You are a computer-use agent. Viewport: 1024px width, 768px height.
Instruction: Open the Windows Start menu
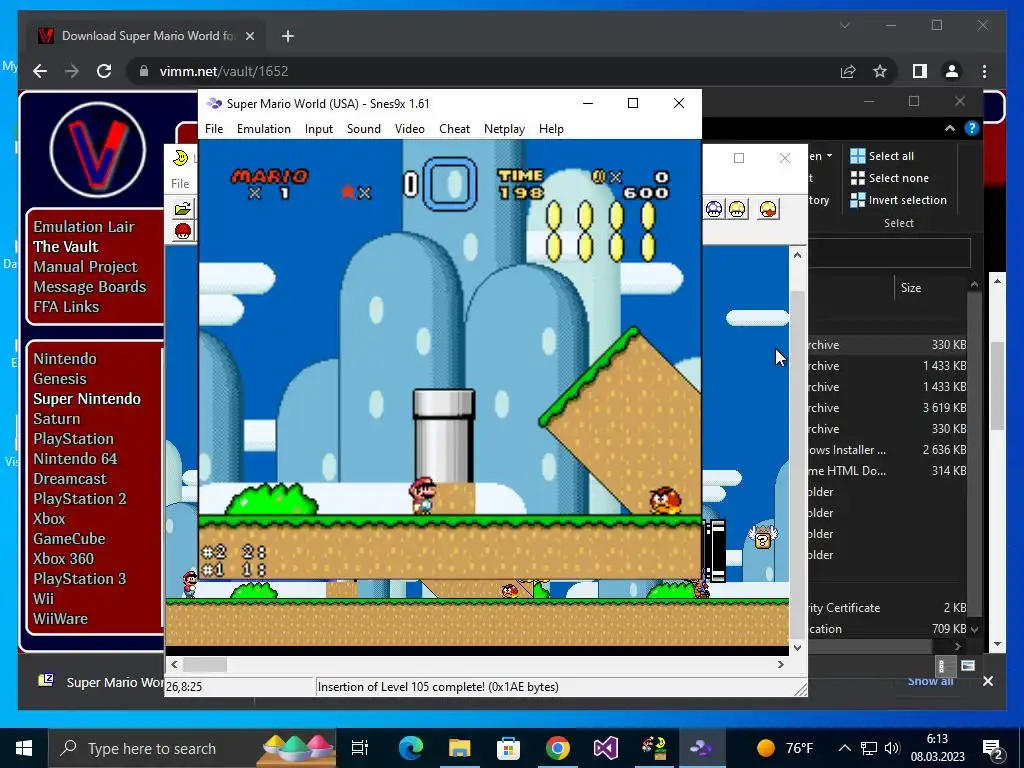point(24,748)
